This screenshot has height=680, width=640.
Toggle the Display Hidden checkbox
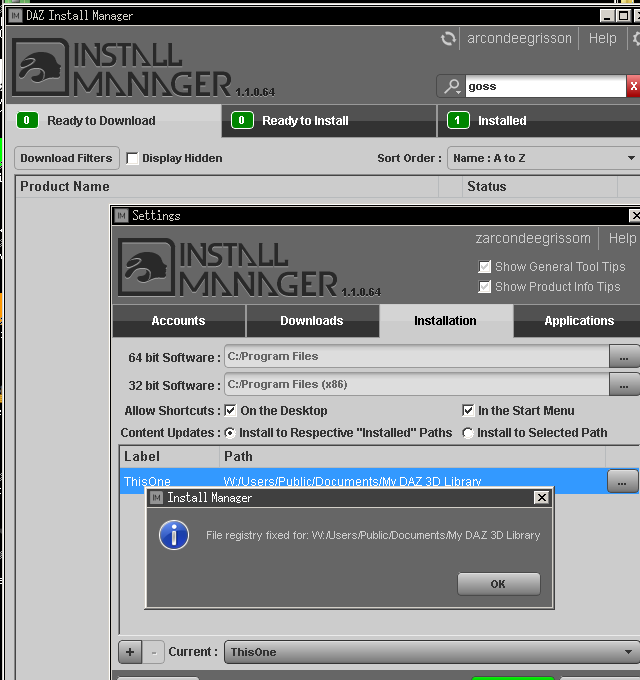pyautogui.click(x=132, y=158)
